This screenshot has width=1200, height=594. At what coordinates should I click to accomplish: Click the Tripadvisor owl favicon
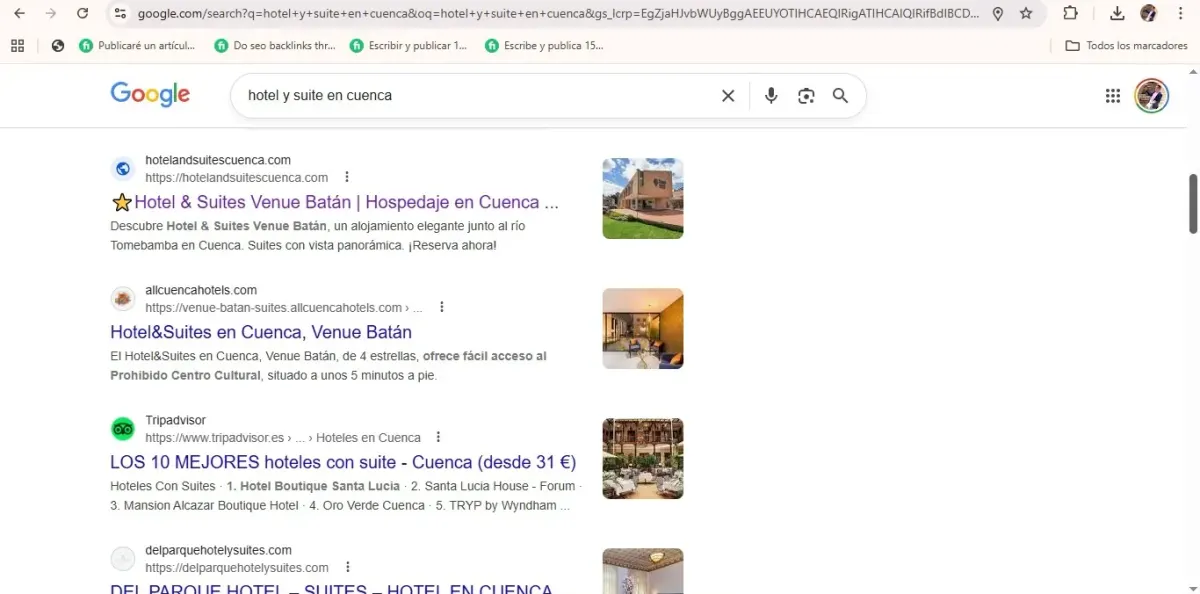[123, 429]
